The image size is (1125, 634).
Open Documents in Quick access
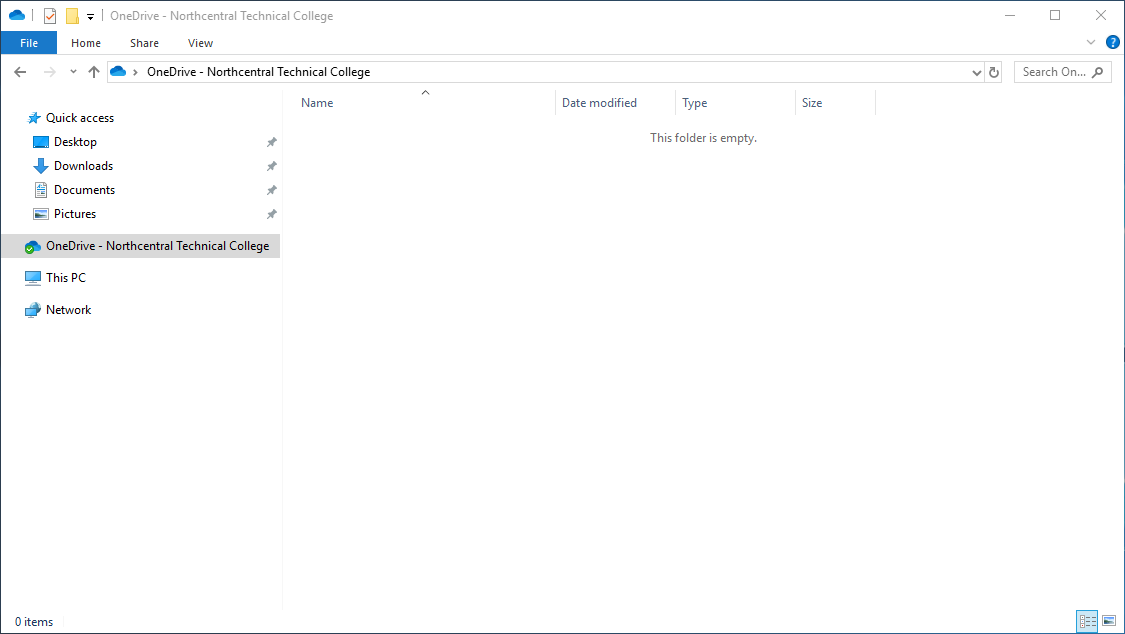click(84, 190)
